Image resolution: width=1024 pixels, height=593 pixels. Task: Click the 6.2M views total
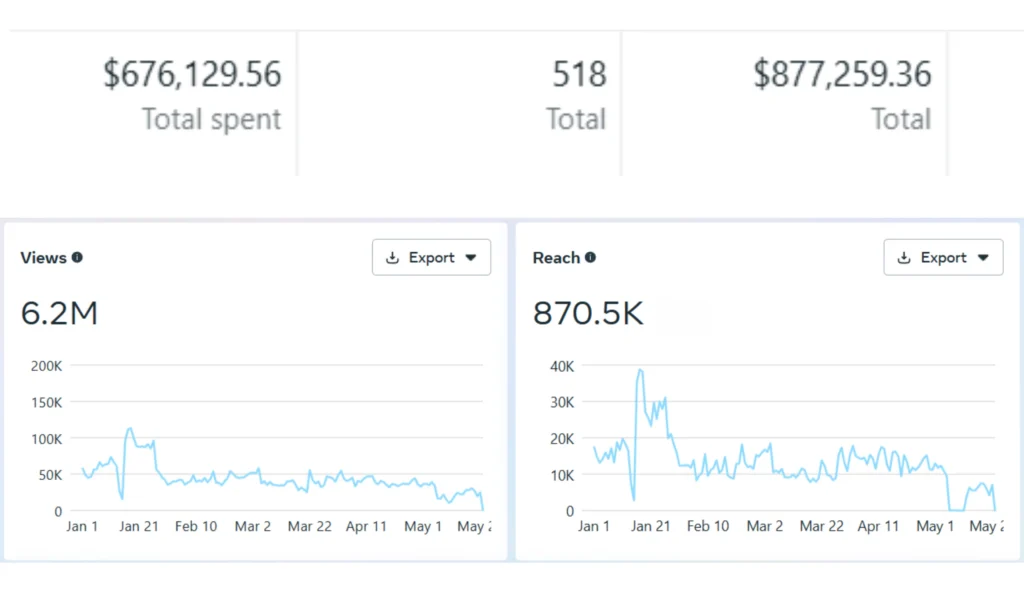59,314
